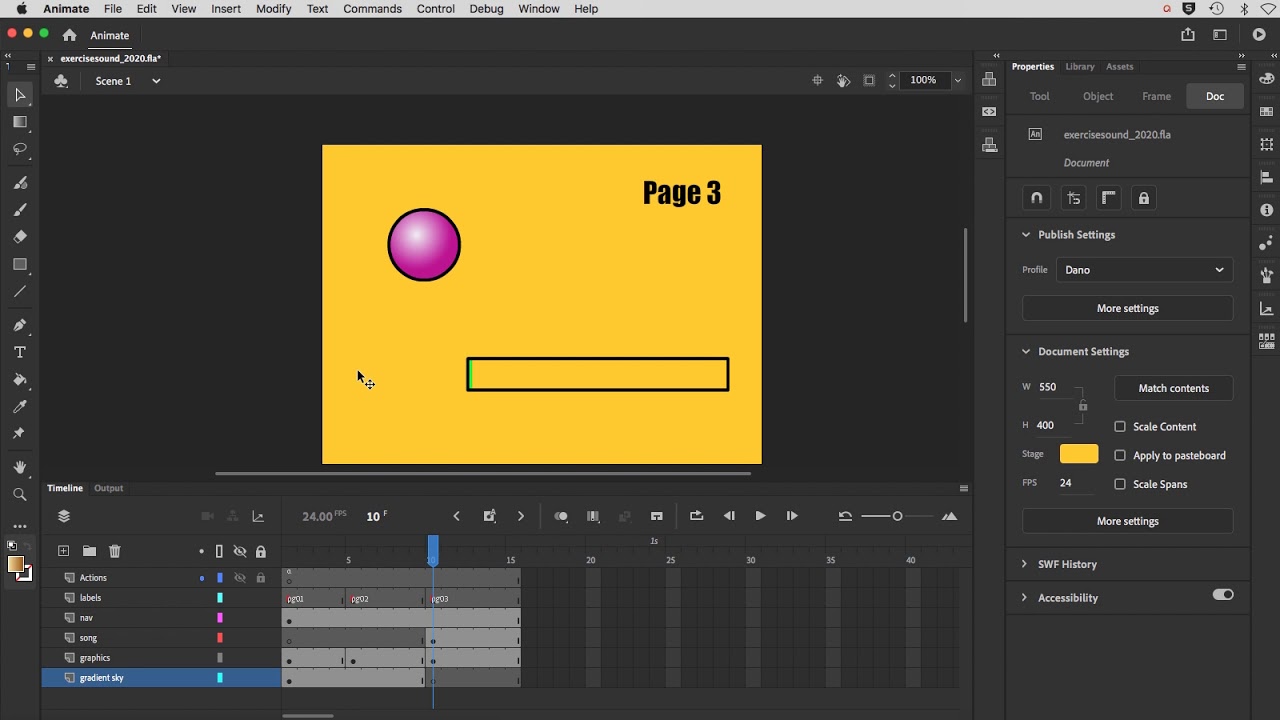This screenshot has height=720, width=1280.
Task: Open the Timeline panel options menu
Action: (x=964, y=489)
